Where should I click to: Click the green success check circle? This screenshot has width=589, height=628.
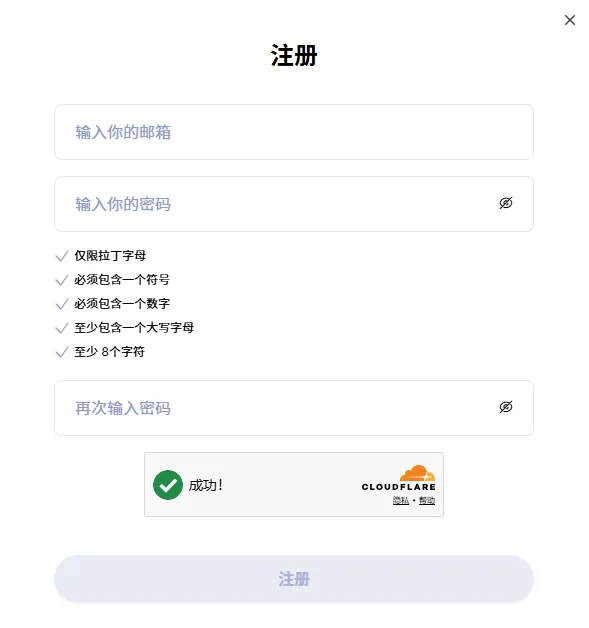(x=168, y=485)
